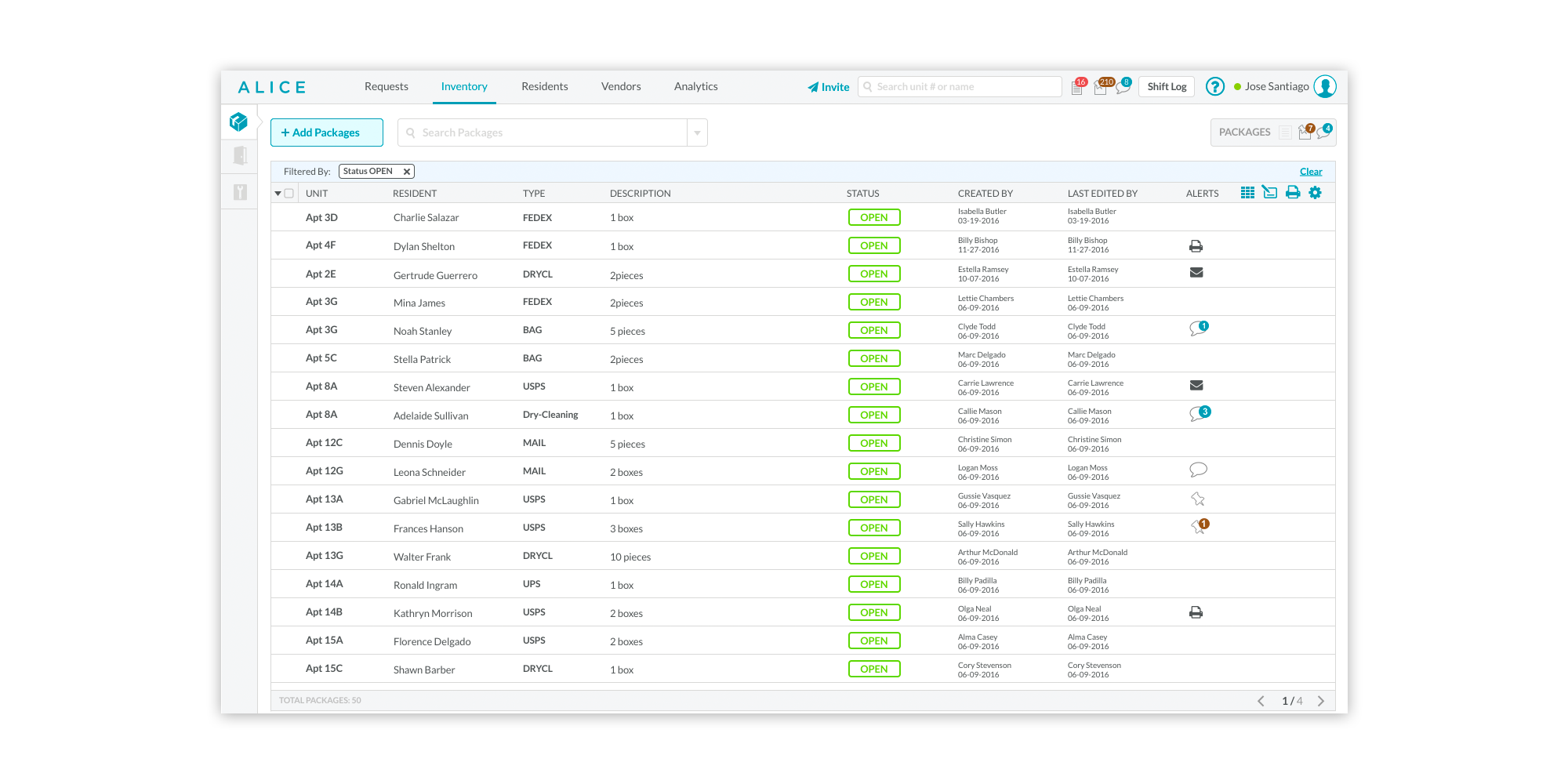Image resolution: width=1568 pixels, height=784 pixels.
Task: Sort by the TYPE column header
Action: pos(534,194)
